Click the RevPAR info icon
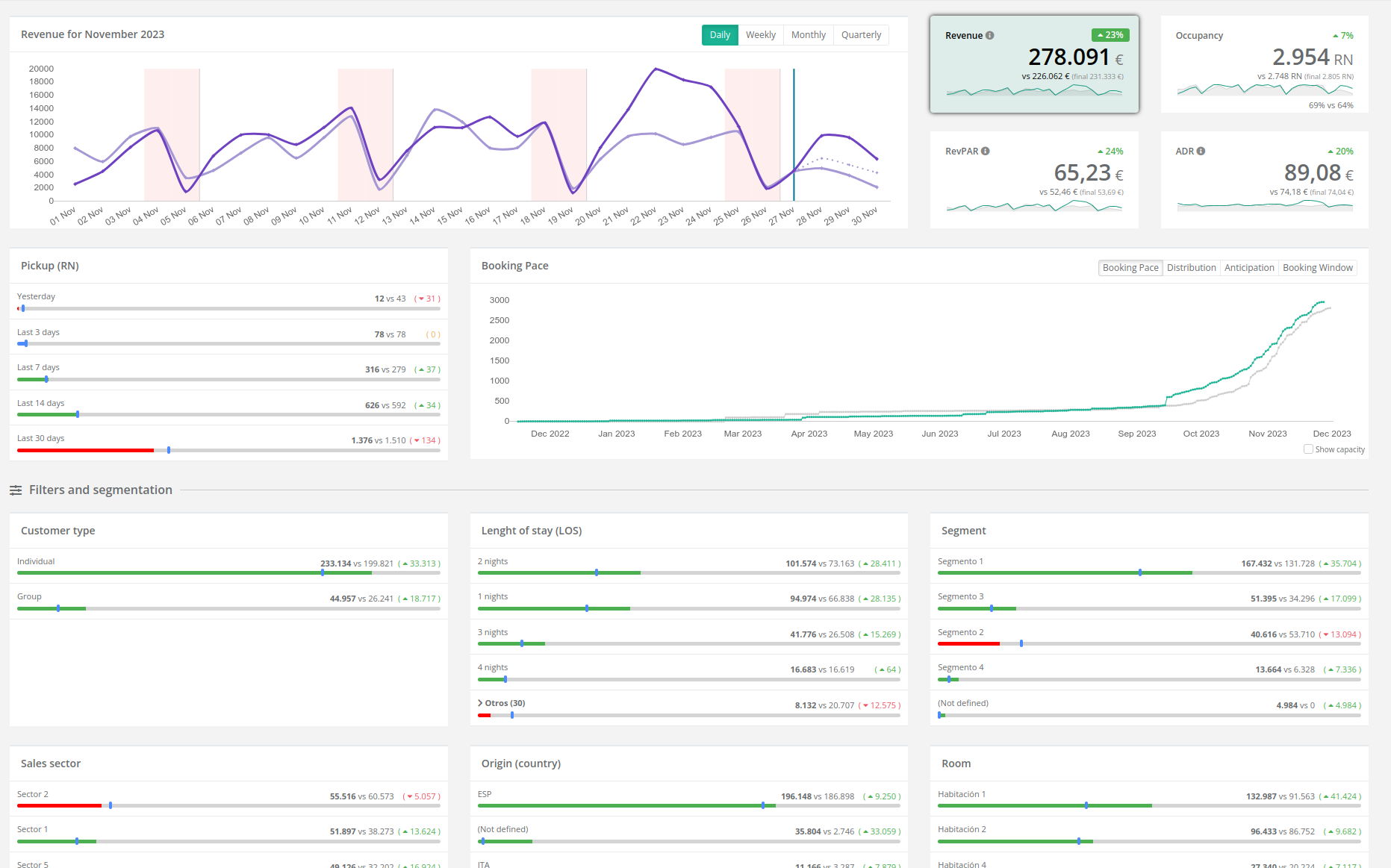This screenshot has height=868, width=1391. point(986,151)
